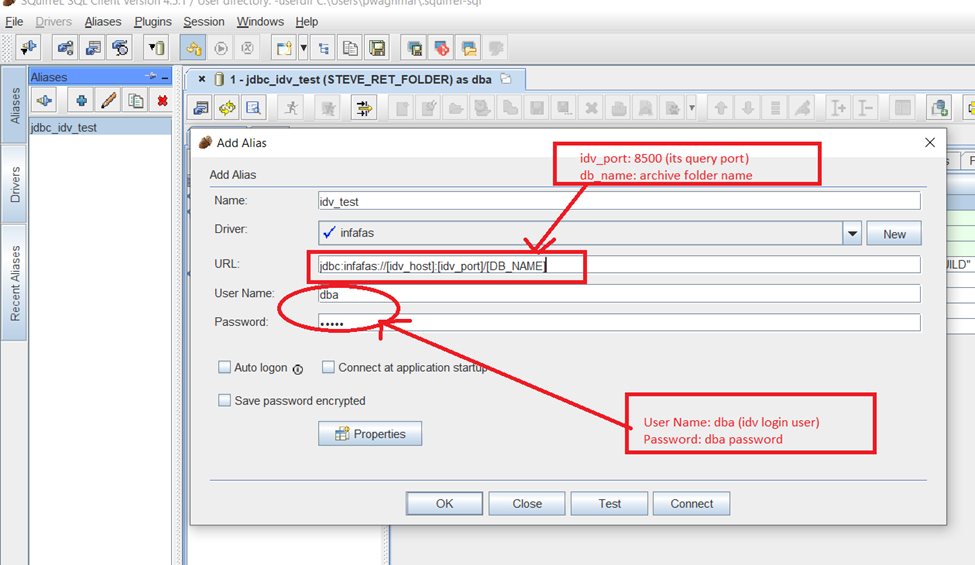Click the session properties icon in session toolbar
The image size is (975, 565).
pyautogui.click(x=201, y=108)
